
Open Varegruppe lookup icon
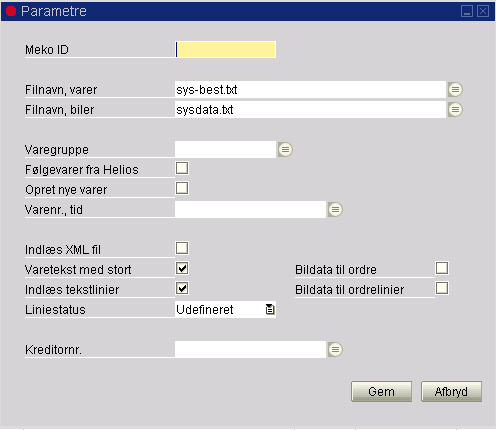[x=285, y=150]
